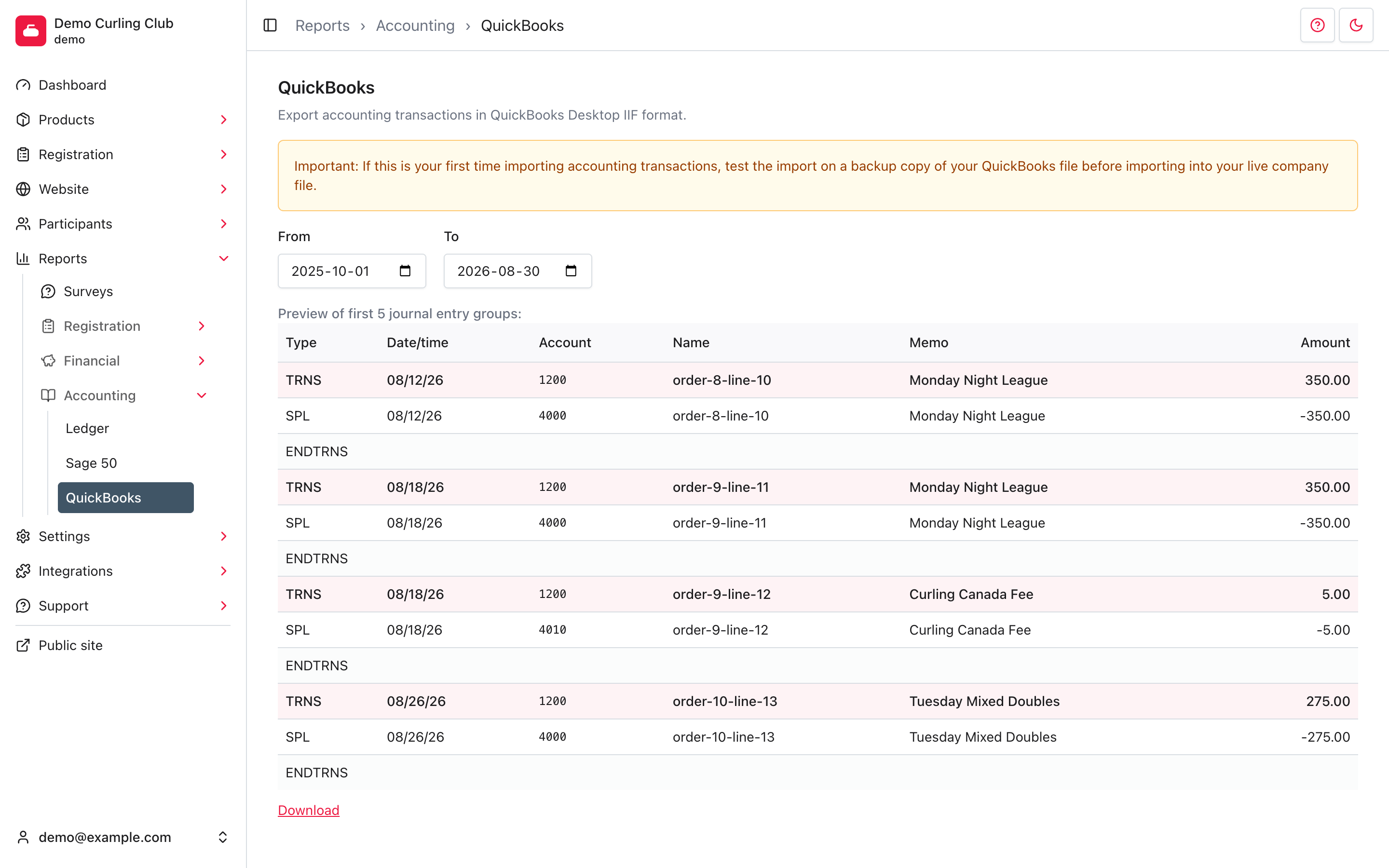1389x868 pixels.
Task: Expand the Financial submenu chevron
Action: [202, 361]
